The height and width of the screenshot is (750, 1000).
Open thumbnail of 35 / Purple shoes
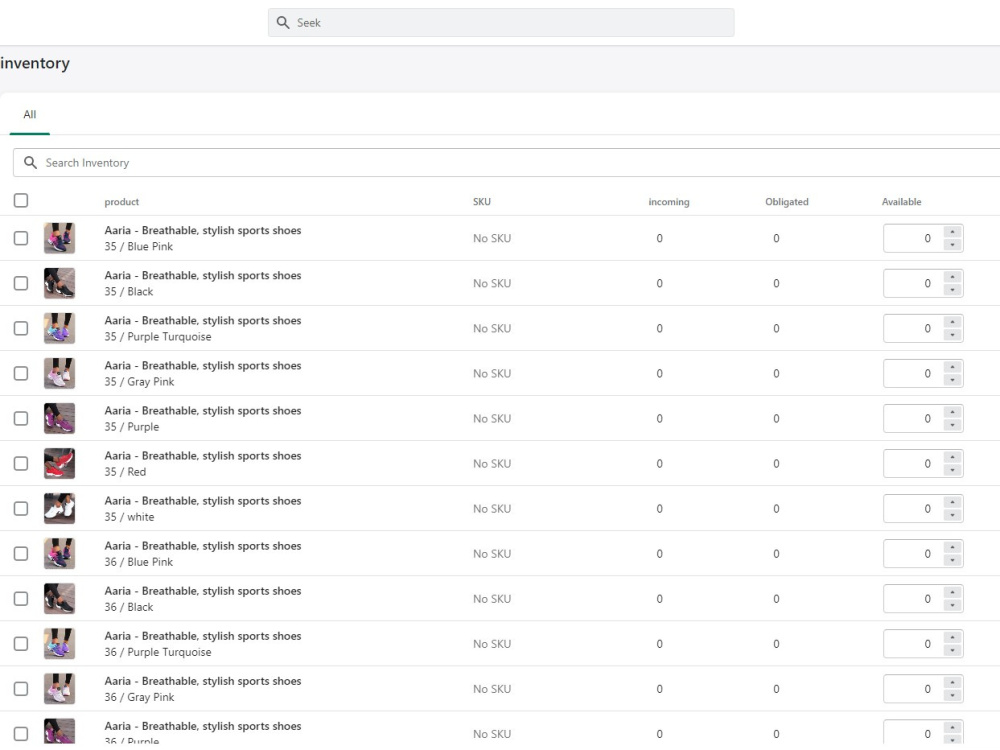(x=59, y=418)
